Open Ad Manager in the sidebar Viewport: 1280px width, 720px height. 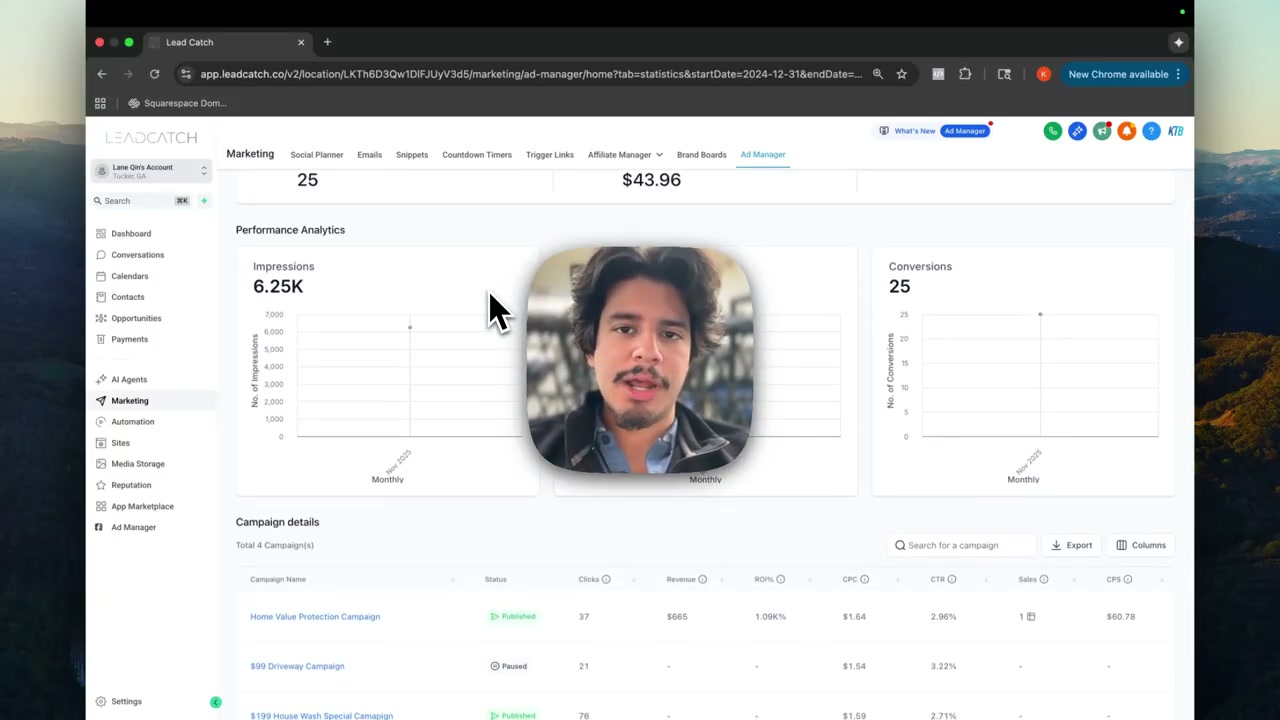tap(134, 527)
